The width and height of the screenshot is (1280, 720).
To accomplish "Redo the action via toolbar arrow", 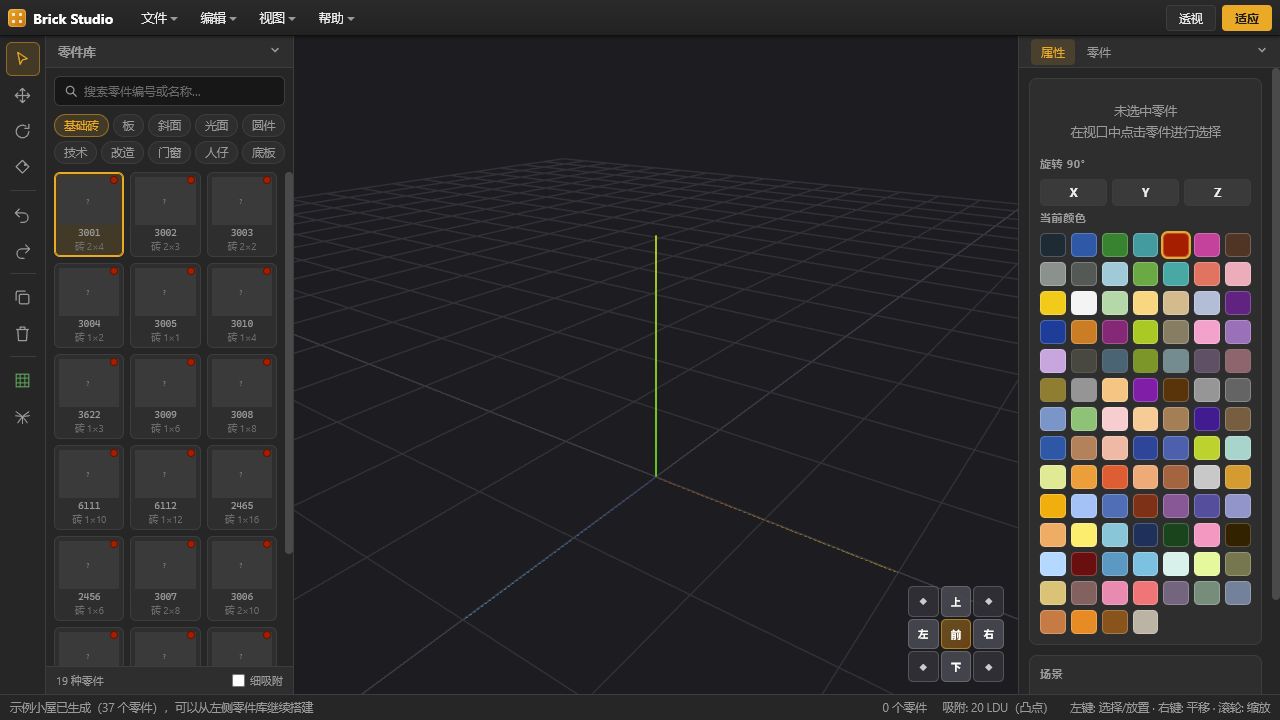I will click(x=23, y=252).
